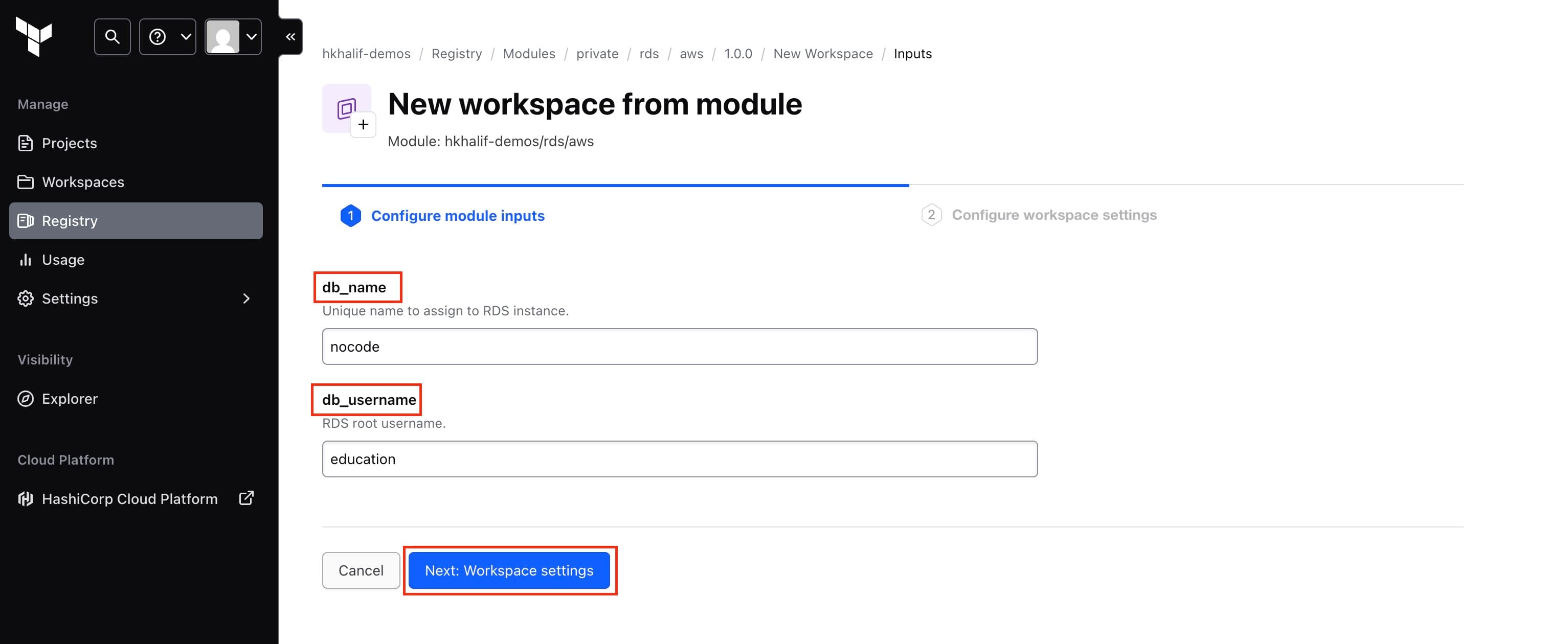Collapse the sidebar with the double-chevron icon
Image resolution: width=1568 pixels, height=644 pixels.
[290, 36]
